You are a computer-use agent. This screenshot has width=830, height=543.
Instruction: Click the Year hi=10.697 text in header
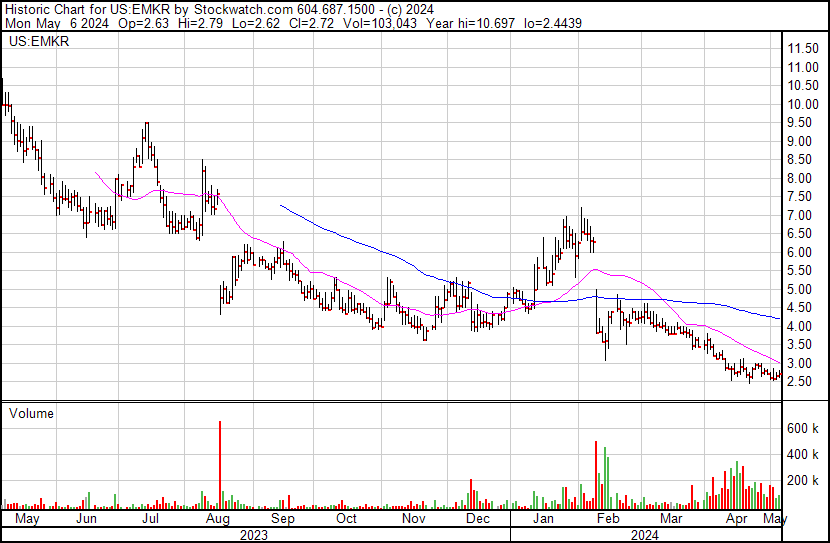coord(479,23)
